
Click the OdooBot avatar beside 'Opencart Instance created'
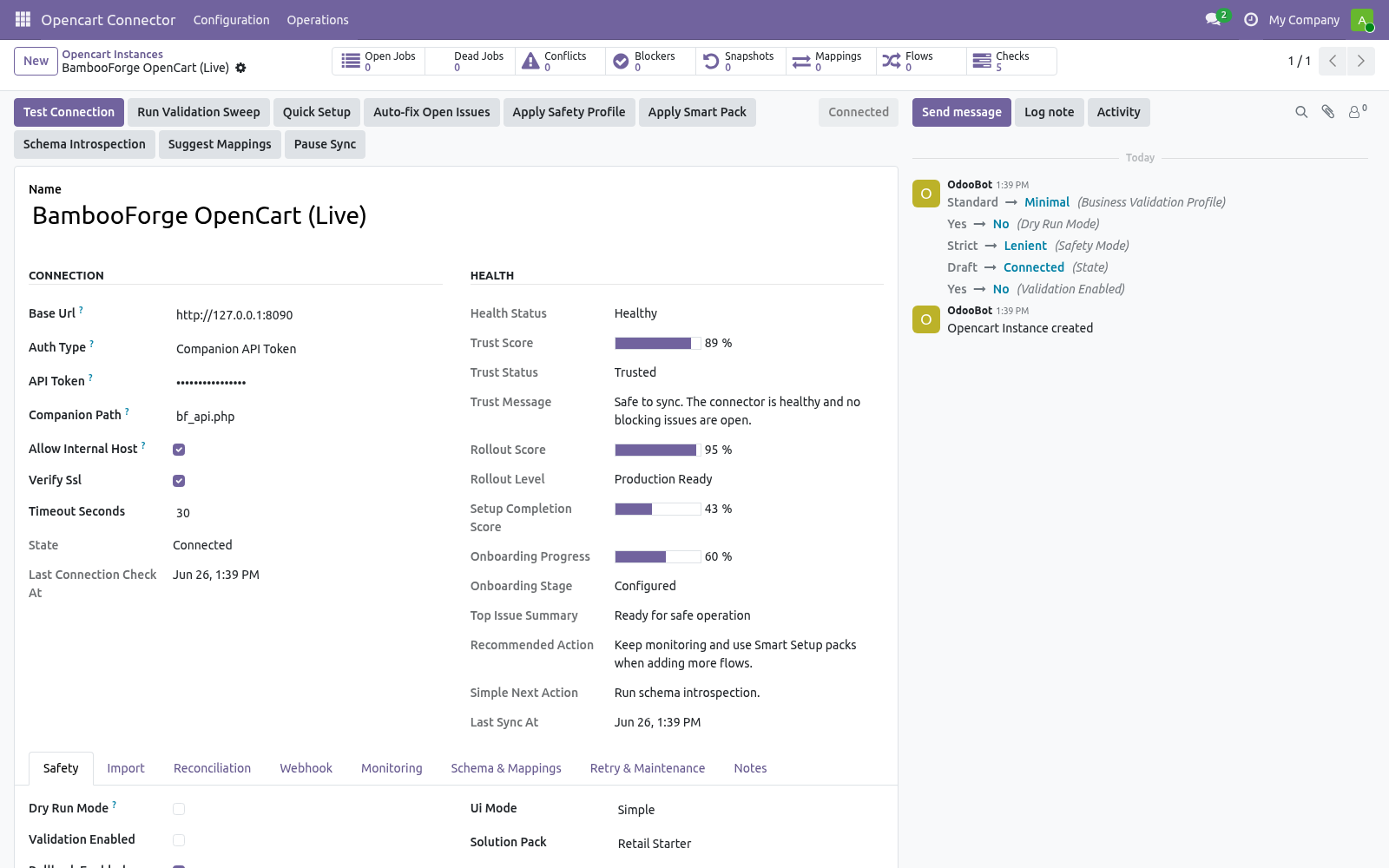(926, 319)
